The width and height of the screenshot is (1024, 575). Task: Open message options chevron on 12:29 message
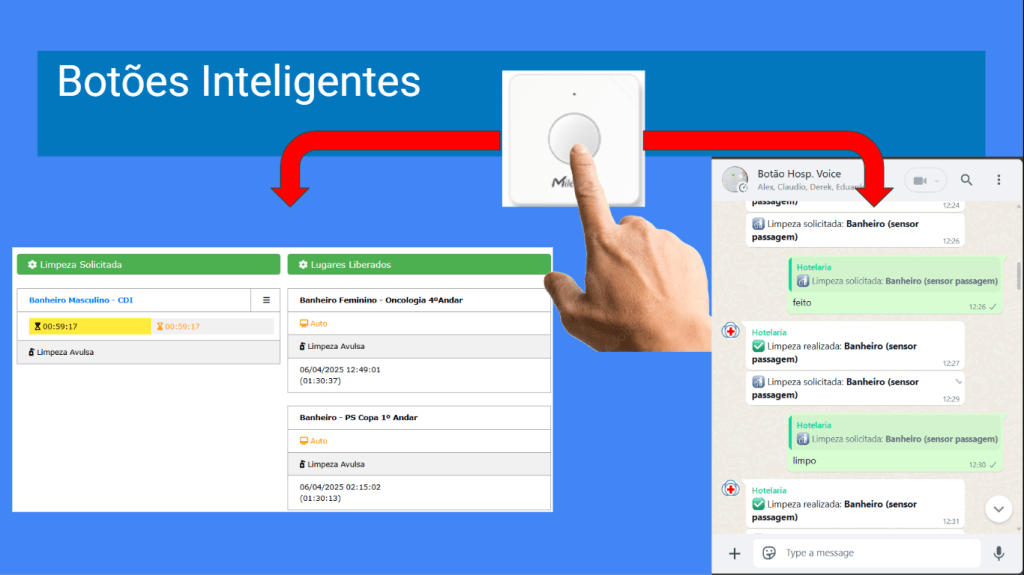click(x=959, y=381)
